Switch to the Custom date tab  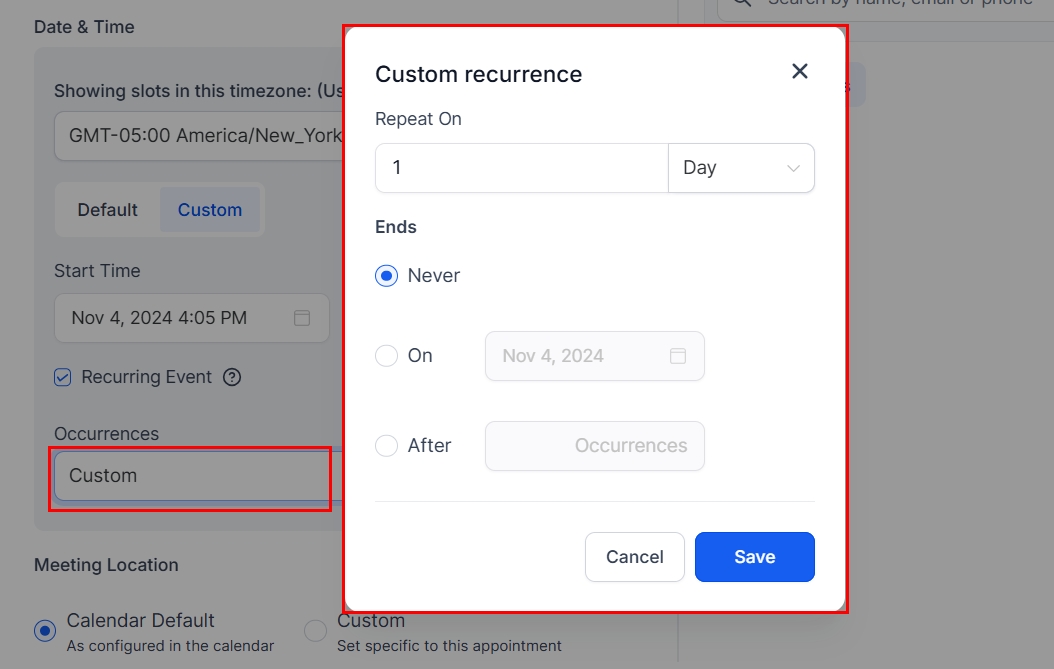click(210, 210)
